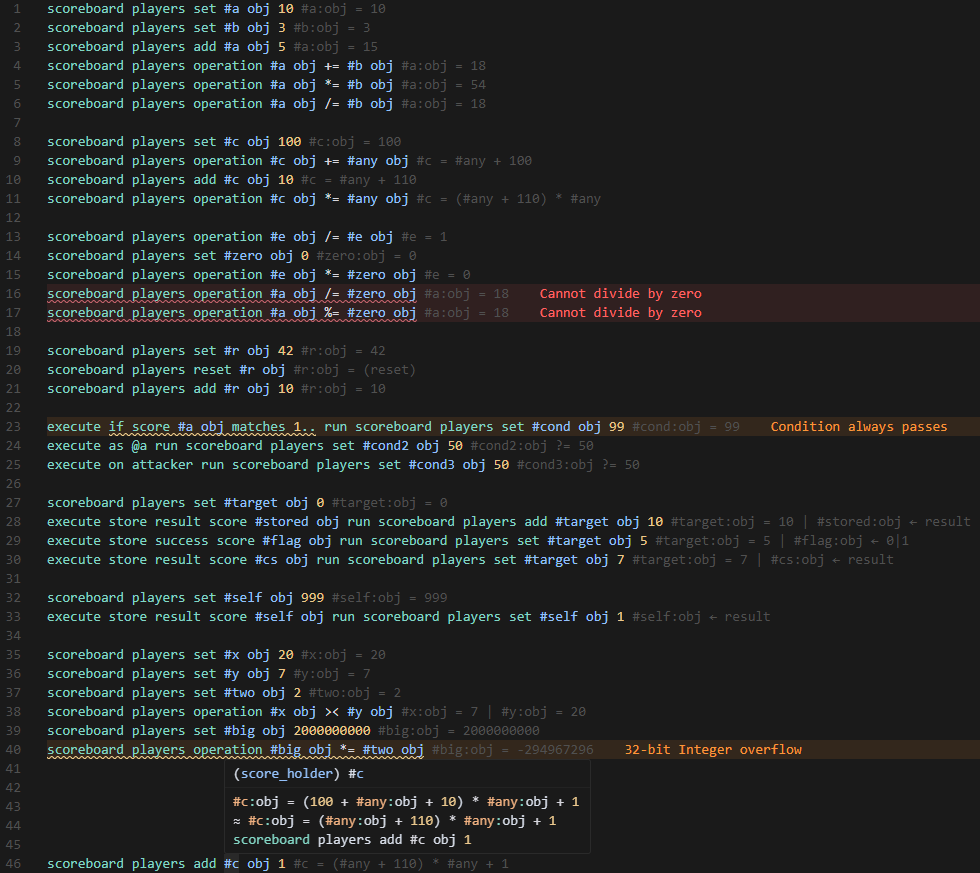Click the inlay hint '#a:obj = 54'
This screenshot has width=980, height=873.
444,84
